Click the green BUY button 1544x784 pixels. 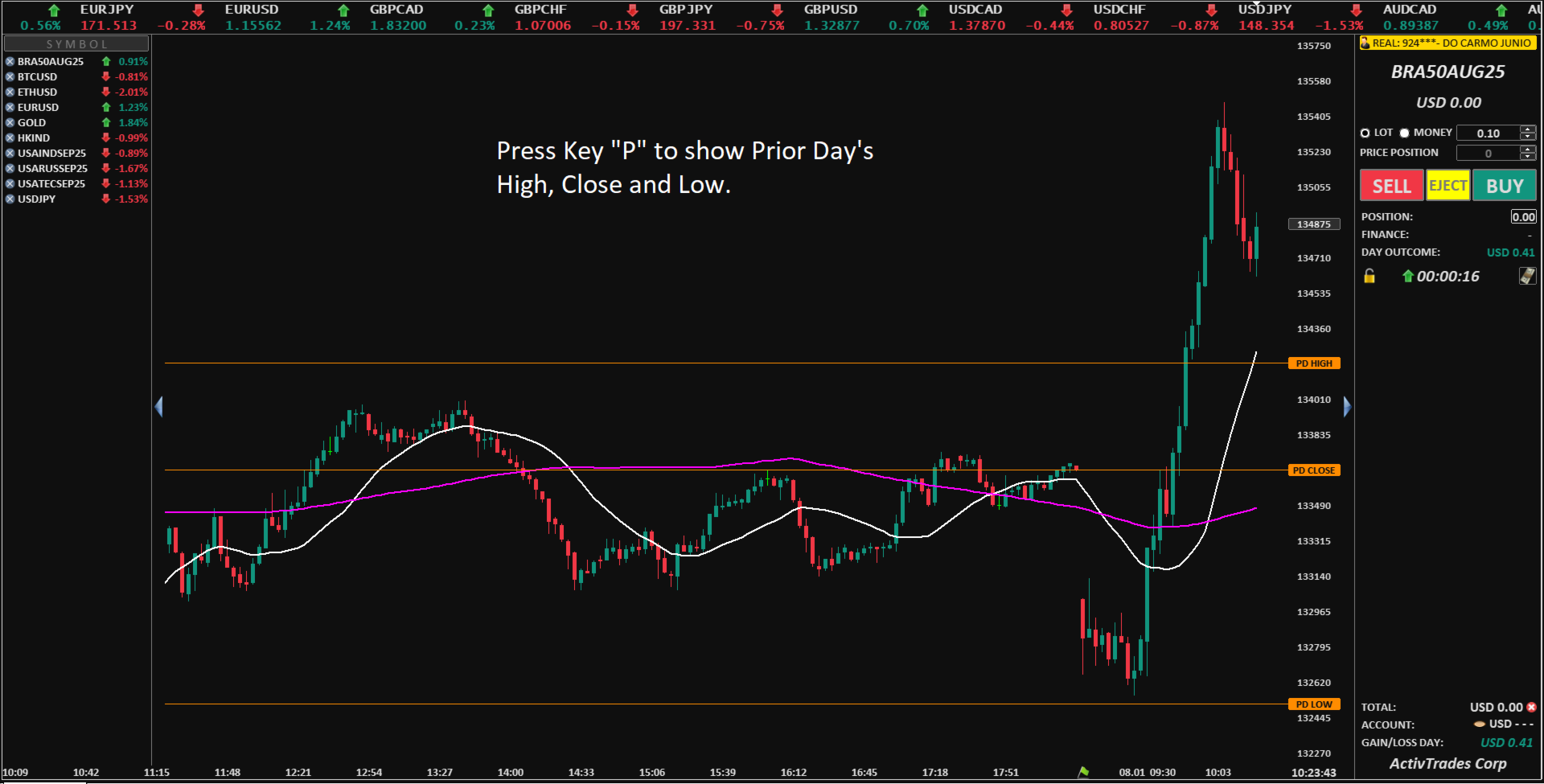tap(1505, 186)
